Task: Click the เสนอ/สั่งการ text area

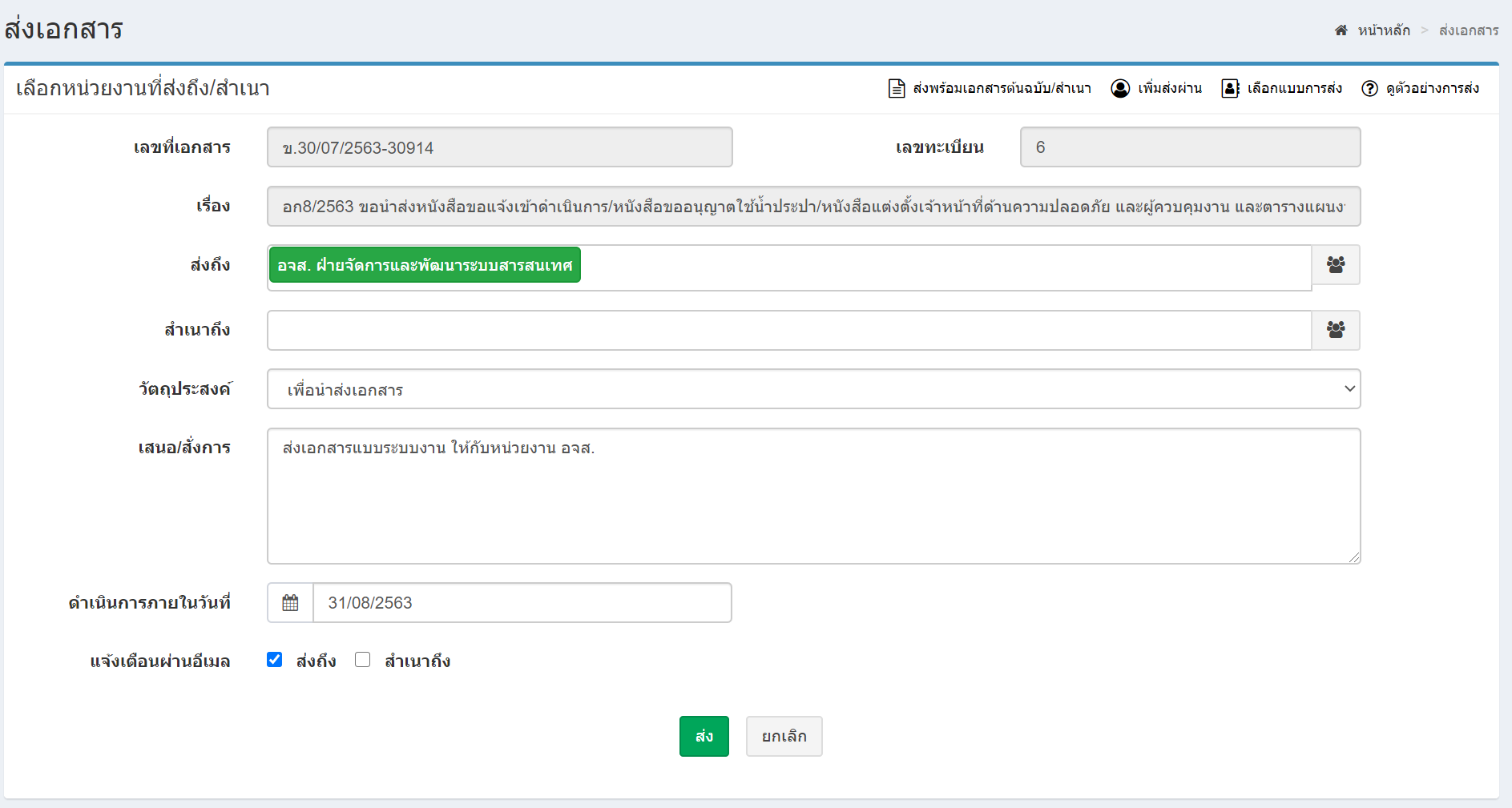Action: tap(813, 496)
